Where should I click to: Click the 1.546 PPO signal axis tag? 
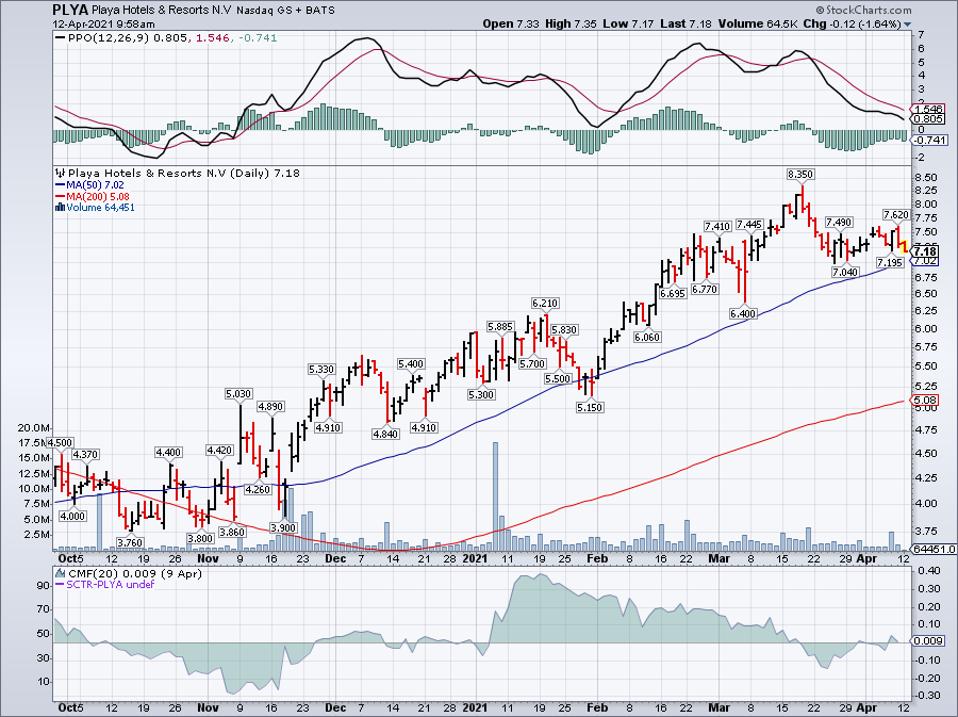[927, 109]
